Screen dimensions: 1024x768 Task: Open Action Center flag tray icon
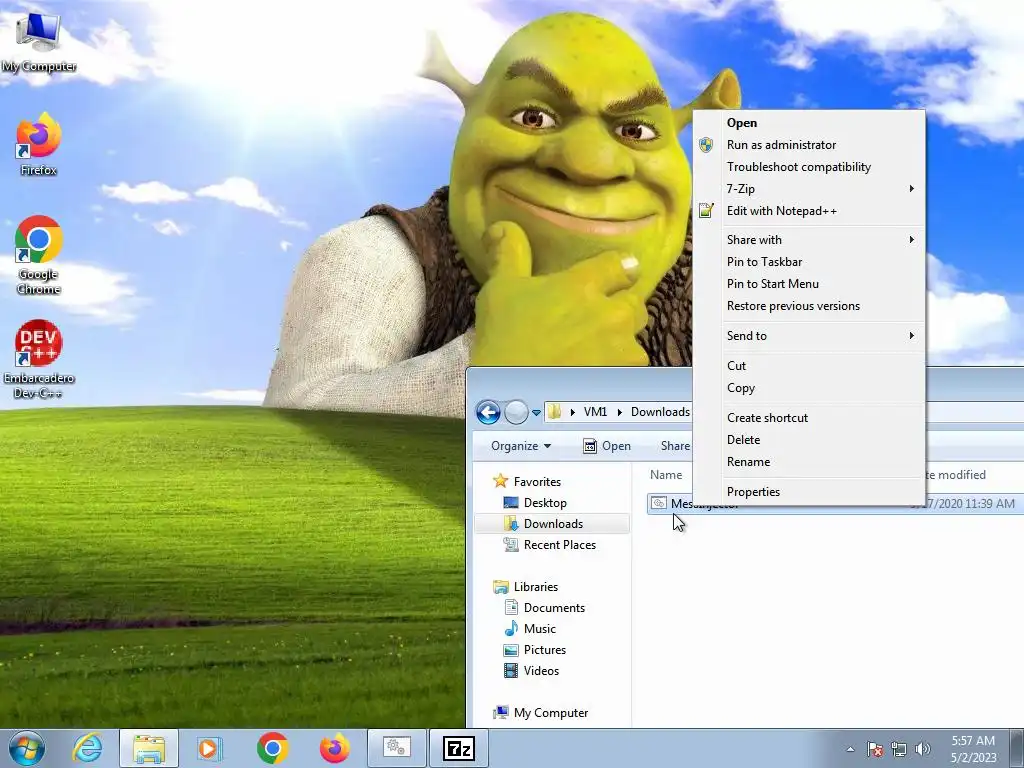[875, 749]
